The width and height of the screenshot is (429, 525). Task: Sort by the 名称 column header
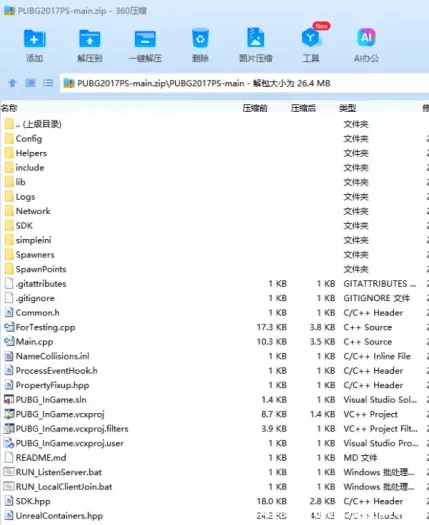[x=9, y=108]
